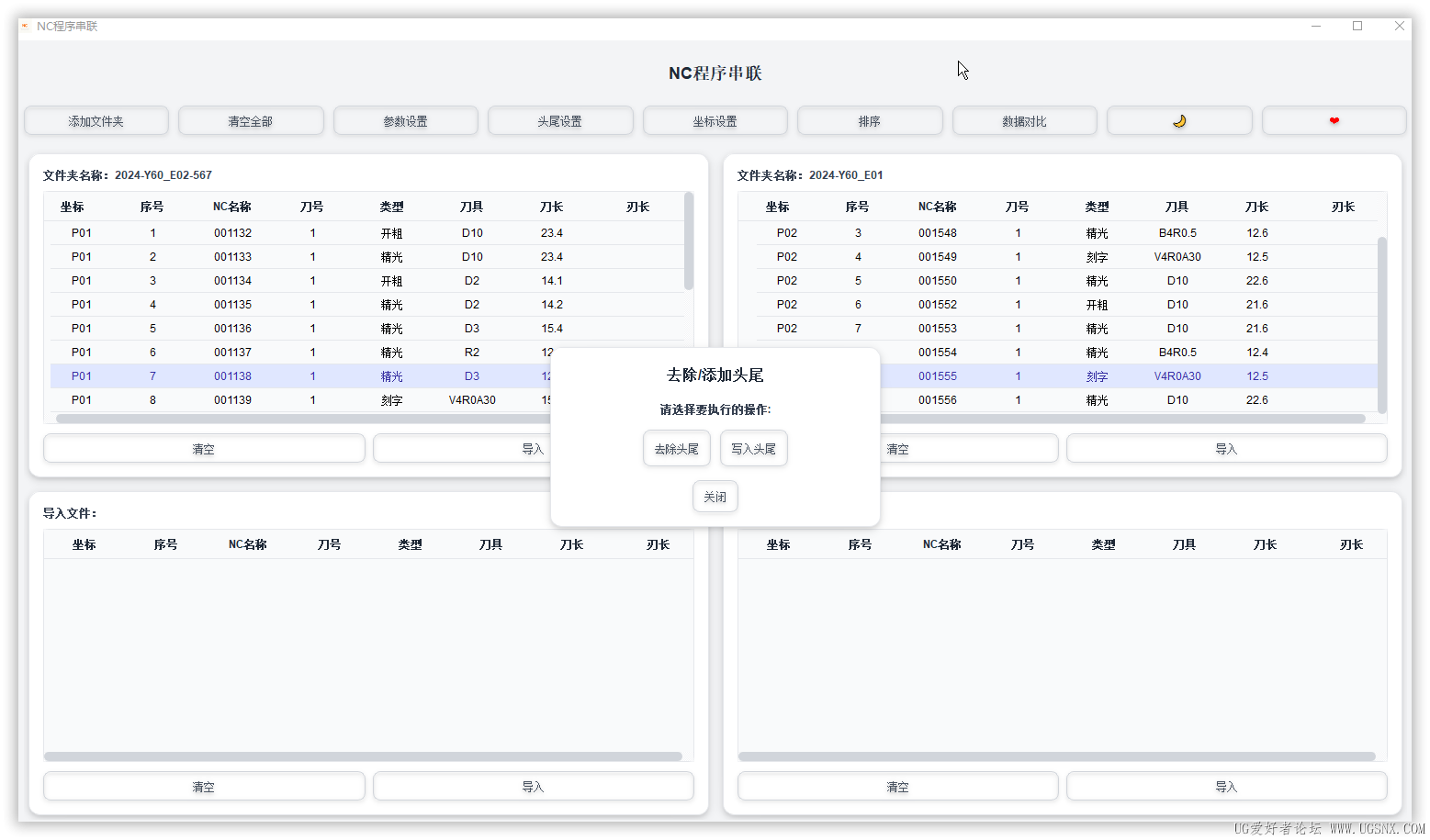Screen dimensions: 1430x840
Task: Click 导入 in the lower-right panel
Action: (x=1227, y=787)
